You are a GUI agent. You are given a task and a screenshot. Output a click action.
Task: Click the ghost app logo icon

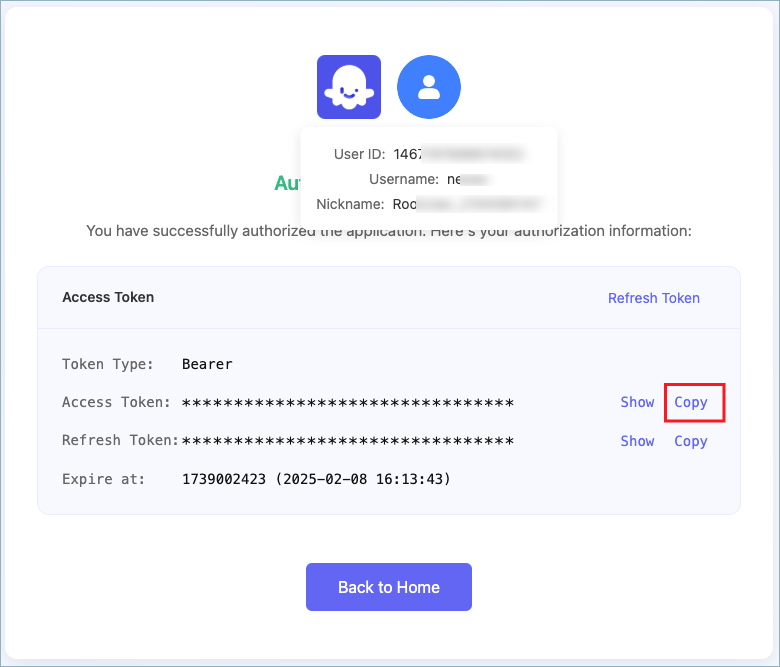coord(349,87)
